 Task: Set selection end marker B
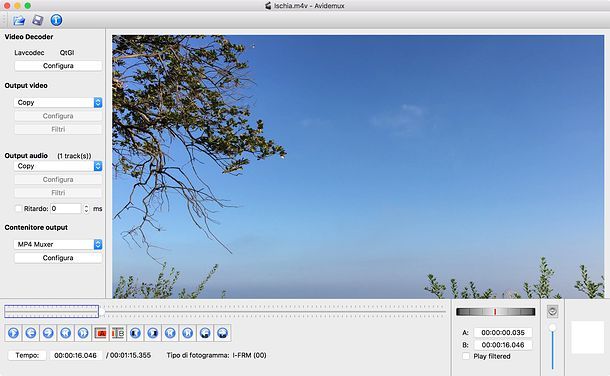click(x=118, y=333)
